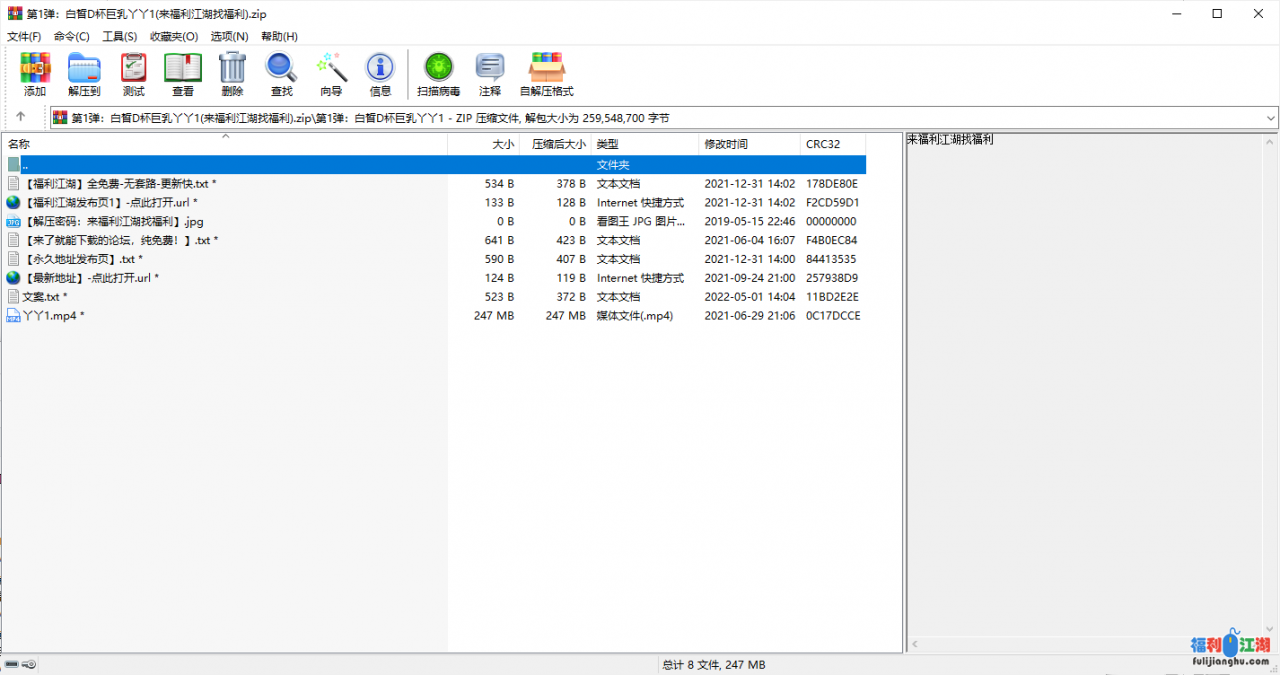Open the 注释 (Comment) toolbar icon
1280x675 pixels.
coord(490,74)
